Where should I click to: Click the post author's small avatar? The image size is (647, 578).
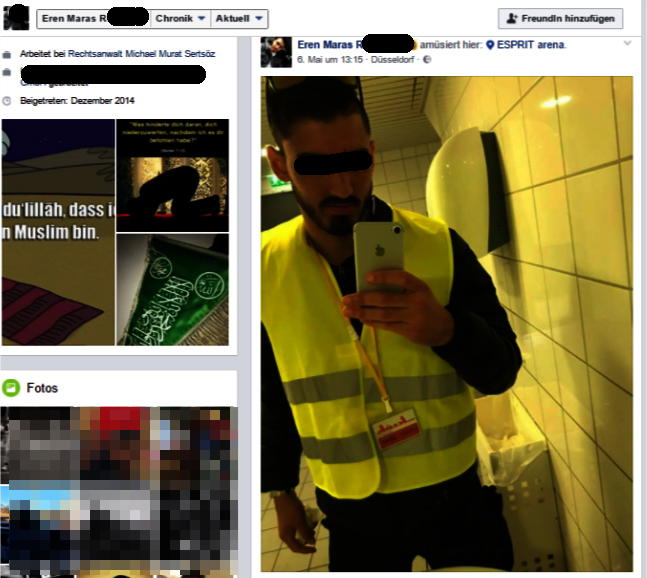click(x=275, y=52)
